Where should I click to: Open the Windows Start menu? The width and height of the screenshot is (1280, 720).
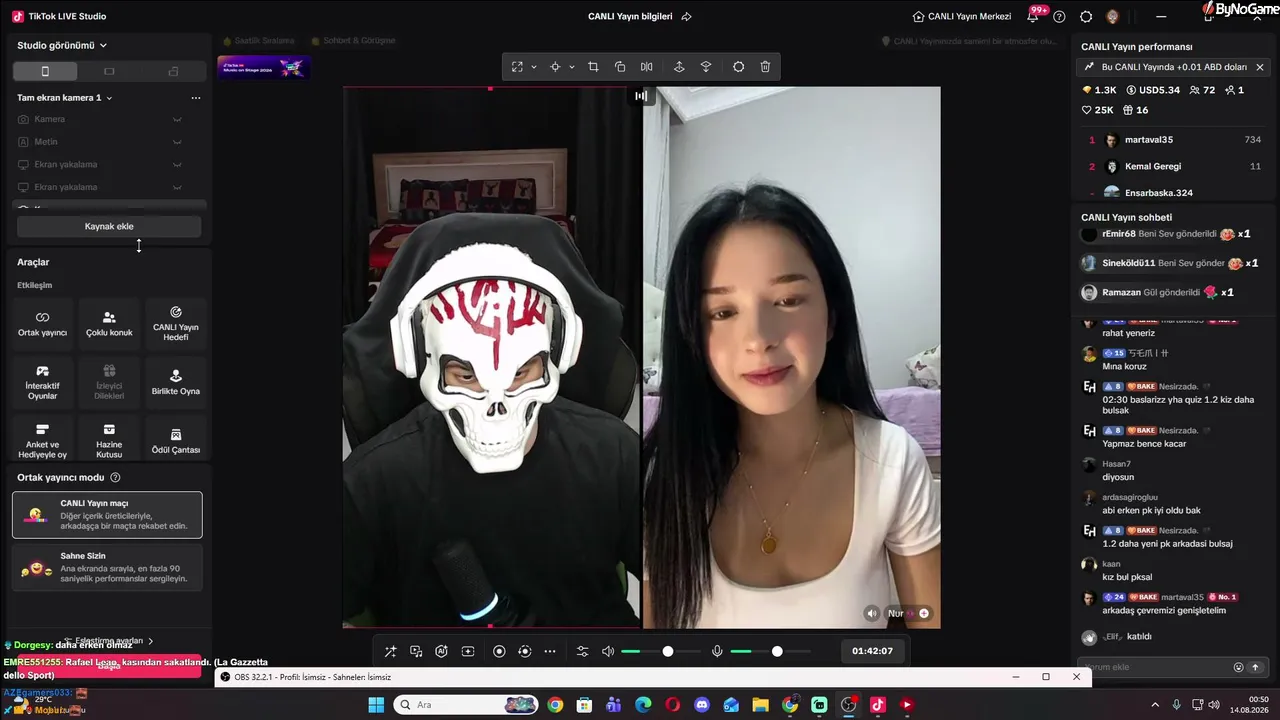click(376, 705)
